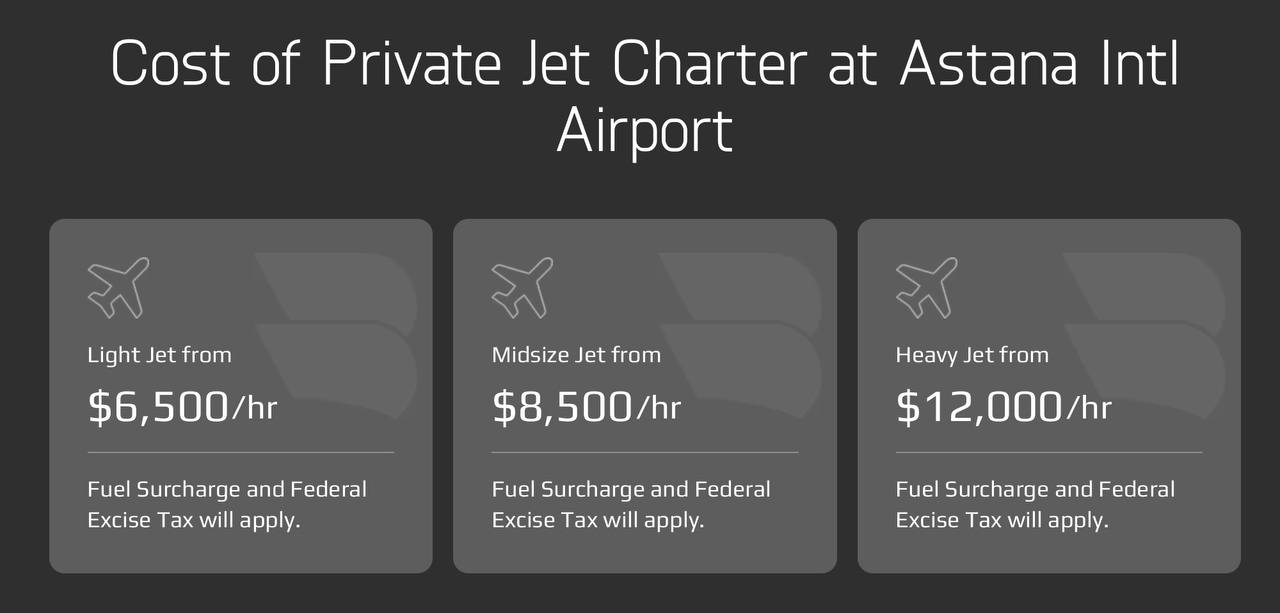Click the fuel surcharge note under Heavy Jet
This screenshot has width=1280, height=613.
pos(1035,505)
